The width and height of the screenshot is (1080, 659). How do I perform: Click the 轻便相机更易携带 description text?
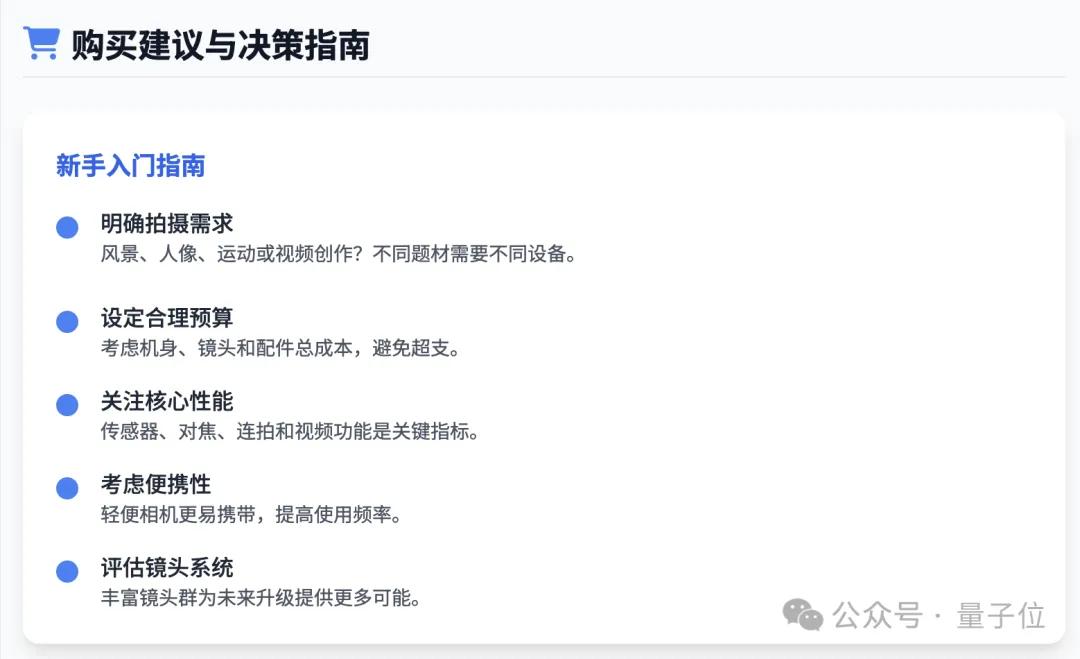click(251, 515)
